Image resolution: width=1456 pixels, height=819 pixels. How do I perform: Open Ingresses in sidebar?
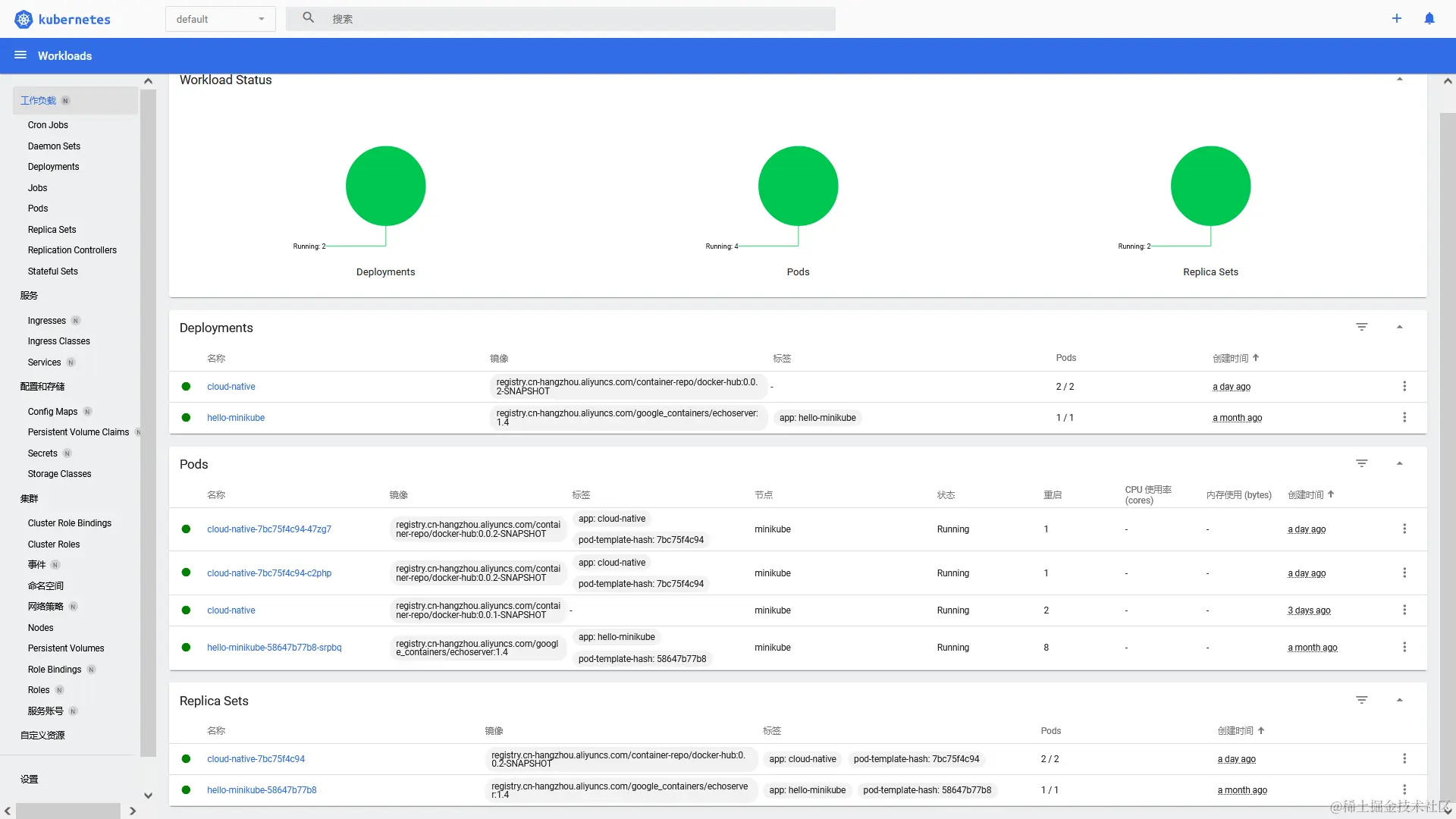coord(47,321)
